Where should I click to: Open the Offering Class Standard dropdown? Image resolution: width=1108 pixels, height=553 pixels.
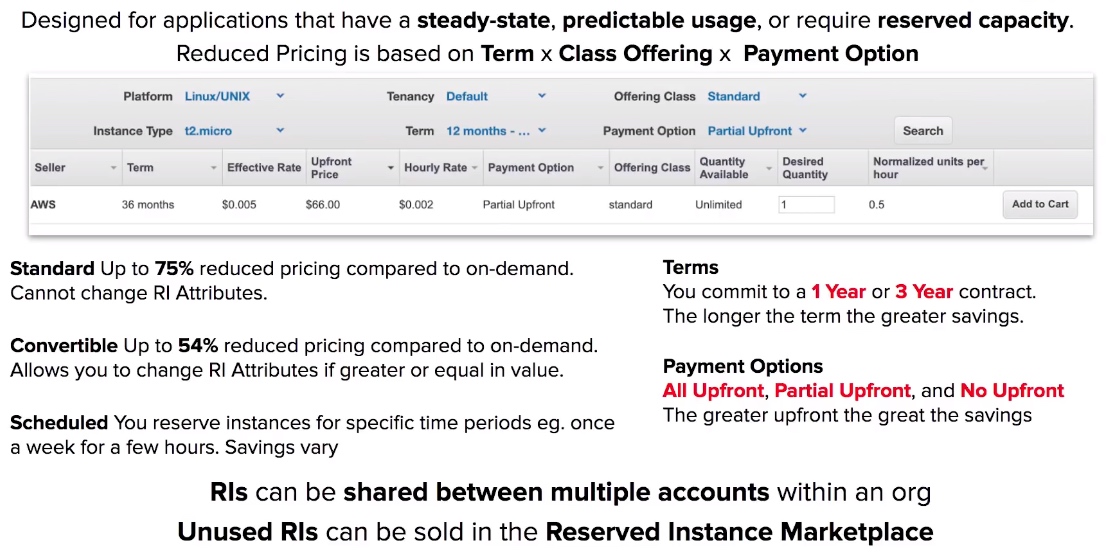click(x=757, y=96)
